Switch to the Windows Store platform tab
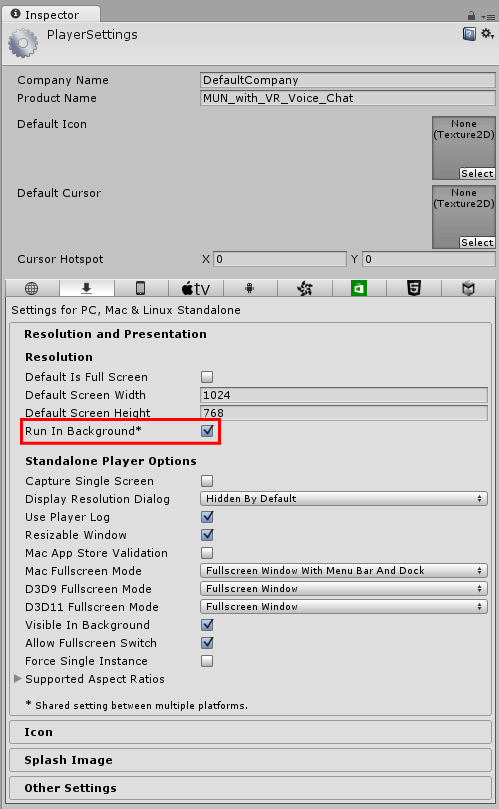Screen dimensions: 499x809 [359, 288]
